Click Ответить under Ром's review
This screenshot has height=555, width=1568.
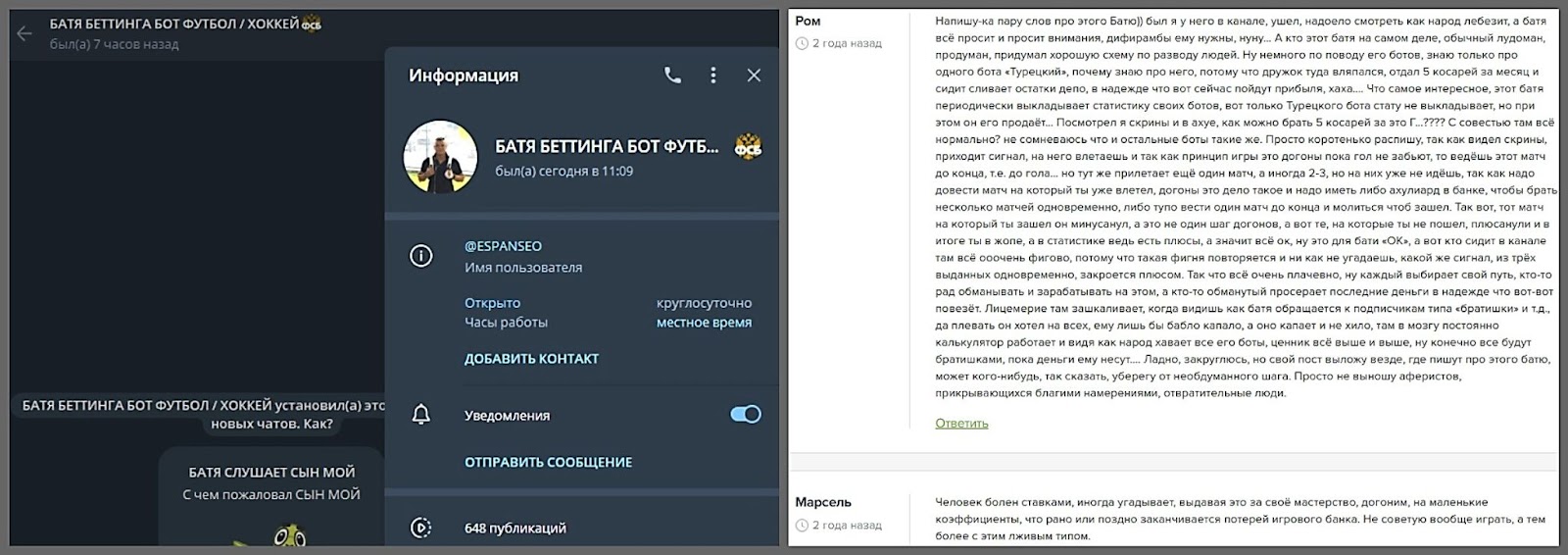[961, 424]
